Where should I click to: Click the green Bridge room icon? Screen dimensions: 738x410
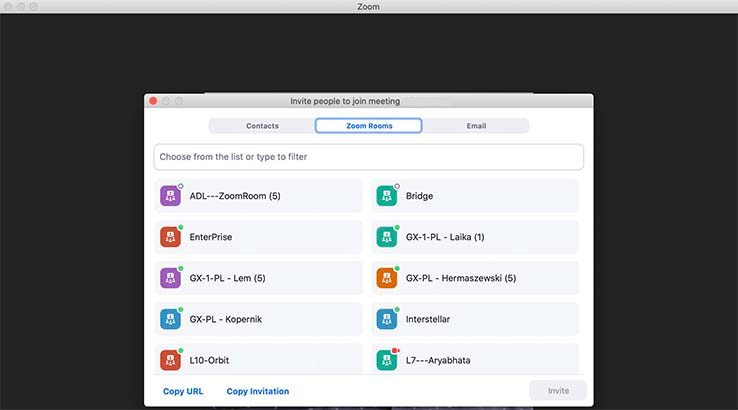tap(387, 196)
